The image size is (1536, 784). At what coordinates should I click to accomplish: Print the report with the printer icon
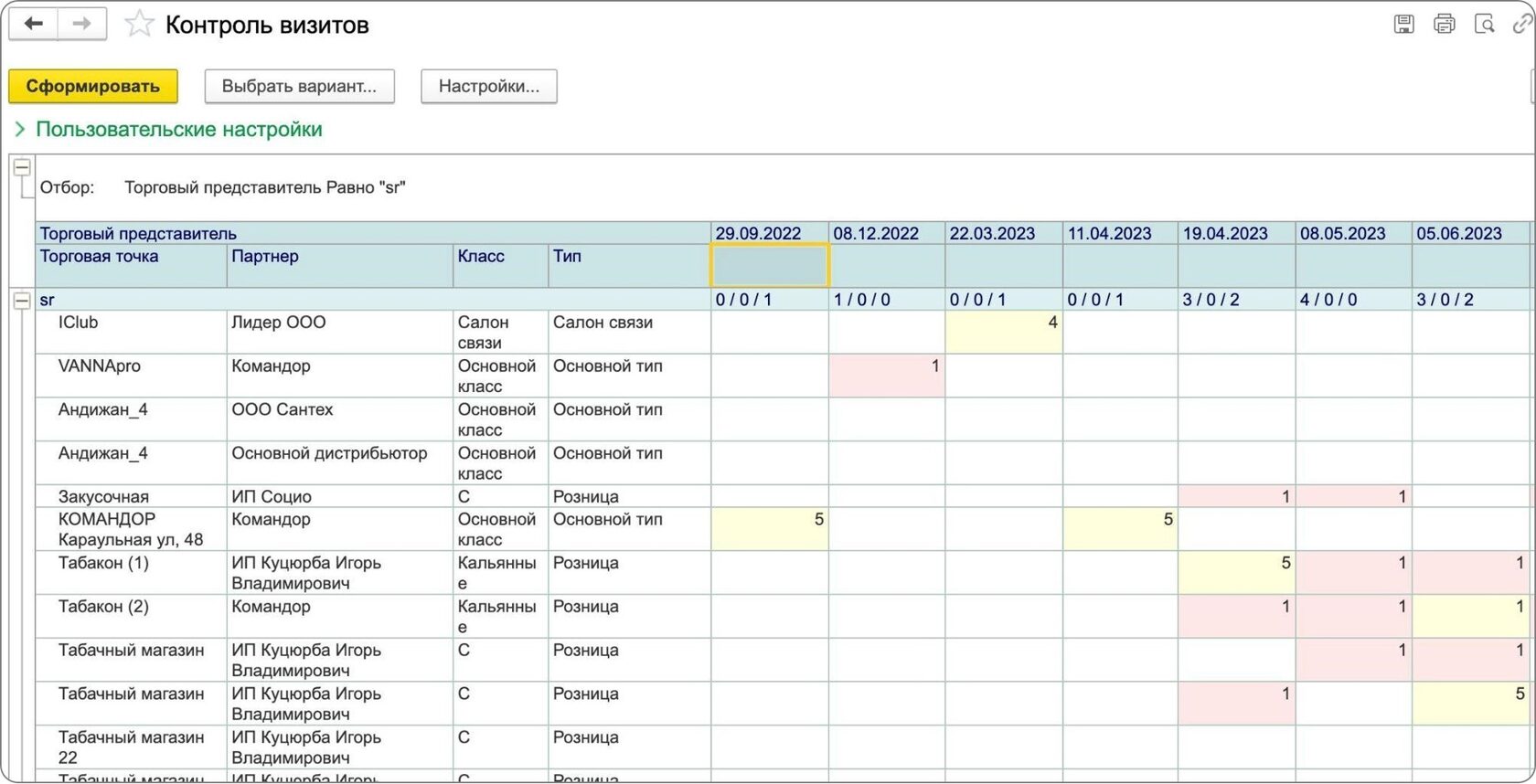coord(1444,25)
